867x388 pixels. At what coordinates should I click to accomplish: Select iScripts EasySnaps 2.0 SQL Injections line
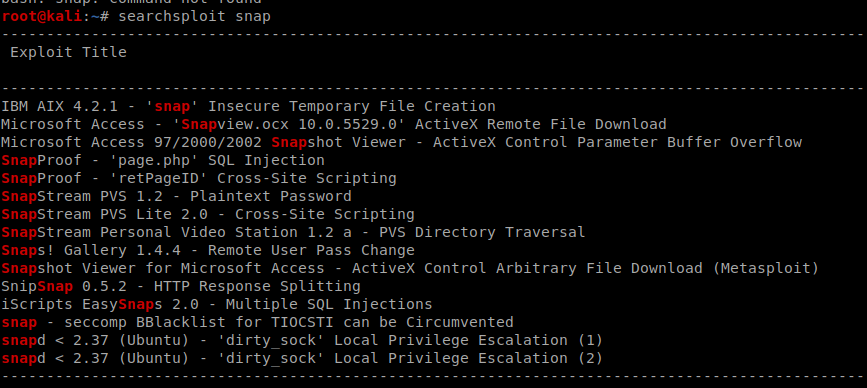coord(217,305)
